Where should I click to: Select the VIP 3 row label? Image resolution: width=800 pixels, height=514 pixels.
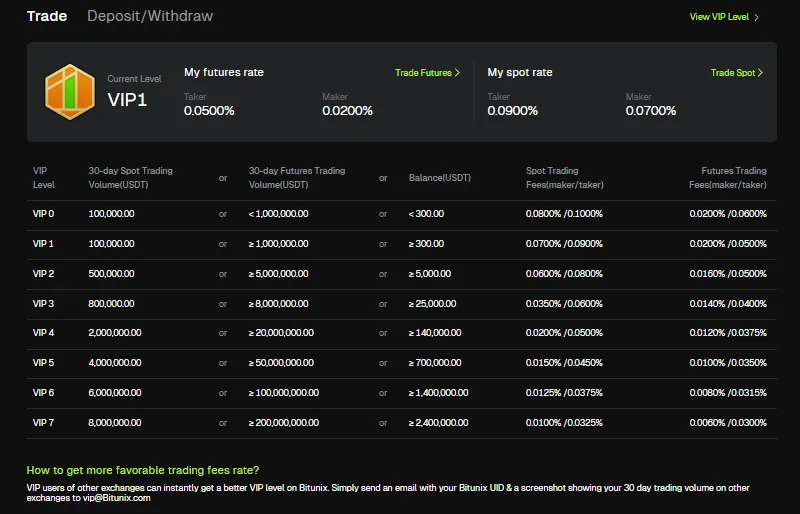point(43,304)
